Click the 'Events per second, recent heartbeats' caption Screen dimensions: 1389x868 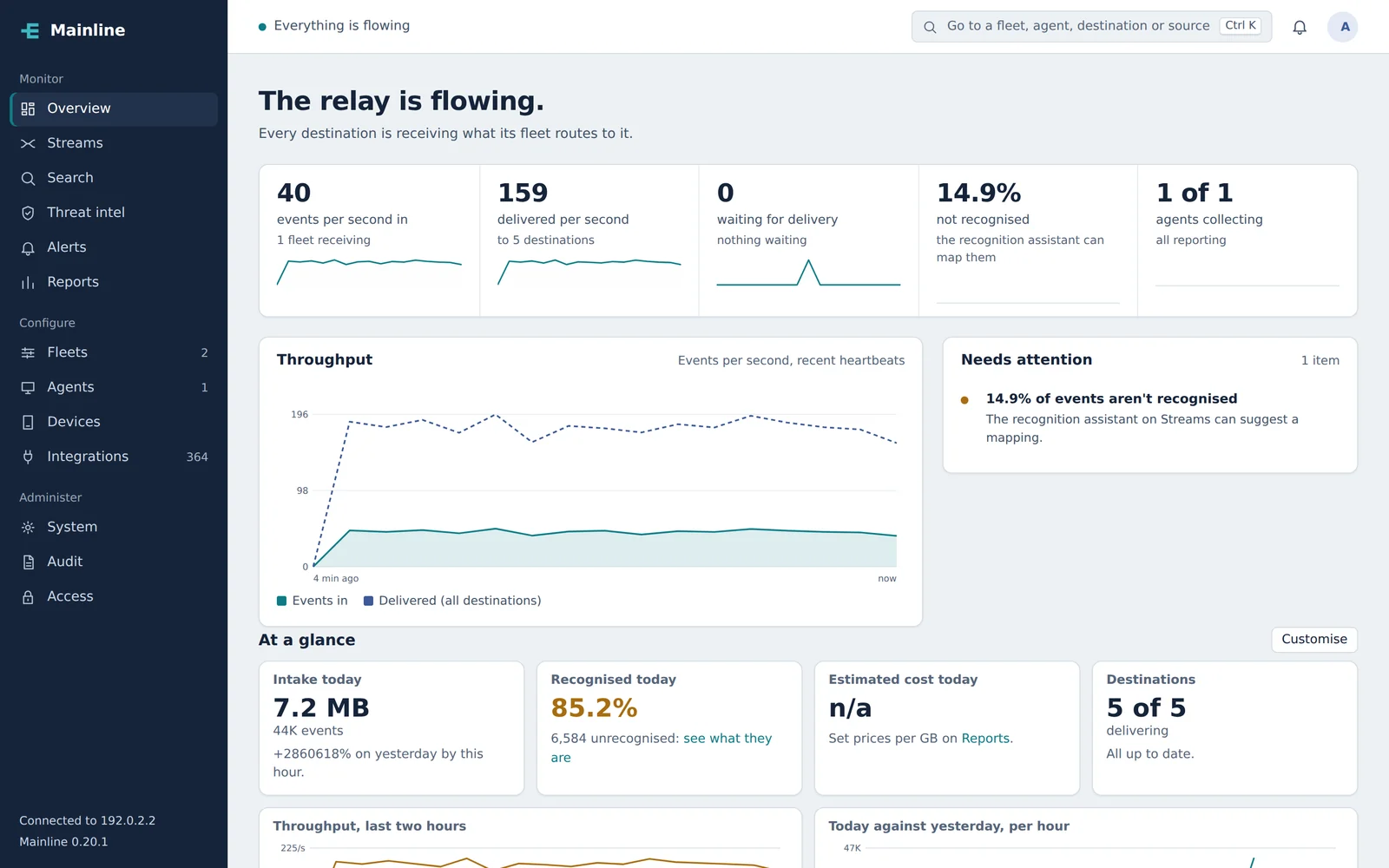791,360
